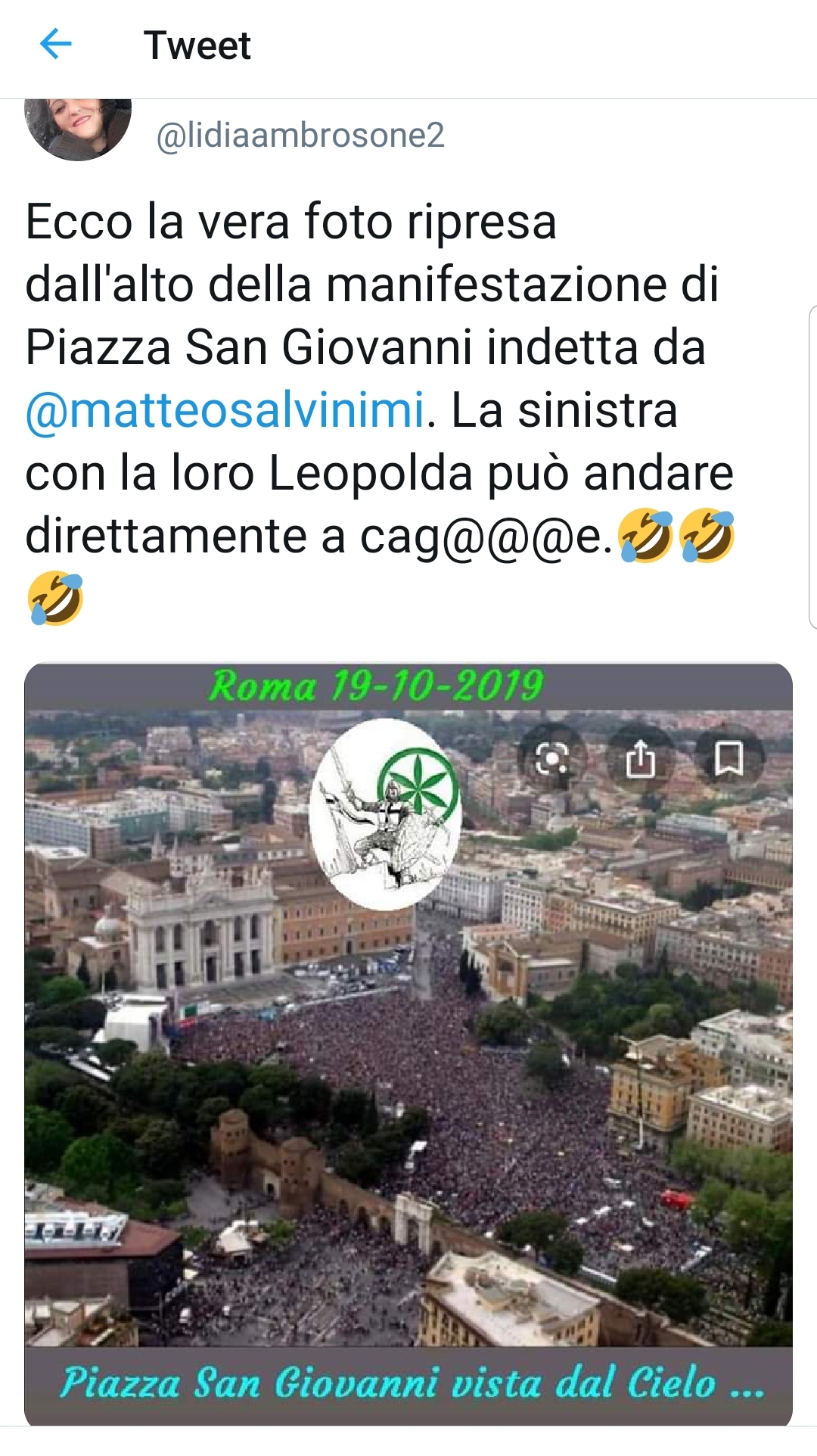This screenshot has height=1456, width=817.
Task: Tap the back arrow in header
Action: point(55,45)
